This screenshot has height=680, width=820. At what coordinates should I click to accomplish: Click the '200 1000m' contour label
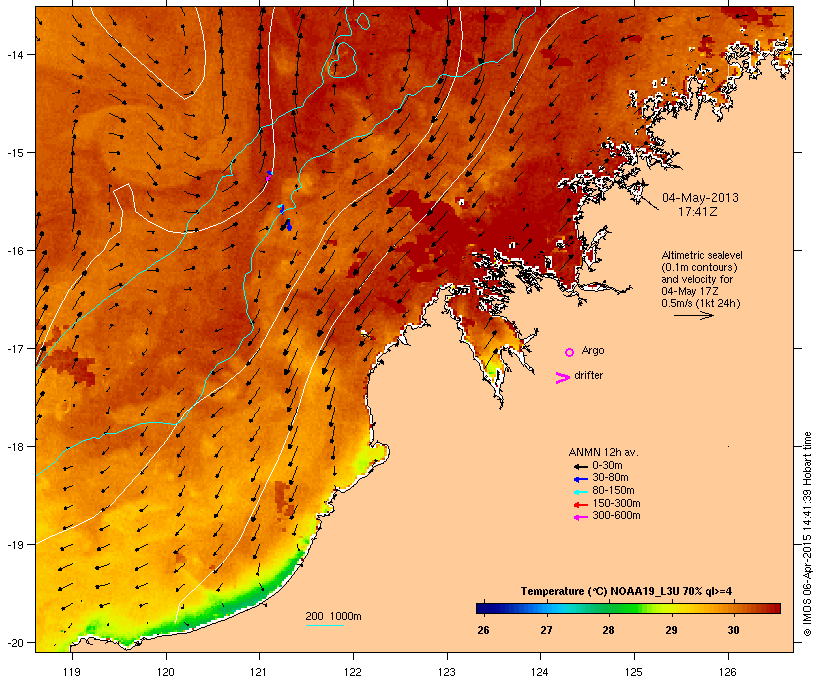point(333,616)
